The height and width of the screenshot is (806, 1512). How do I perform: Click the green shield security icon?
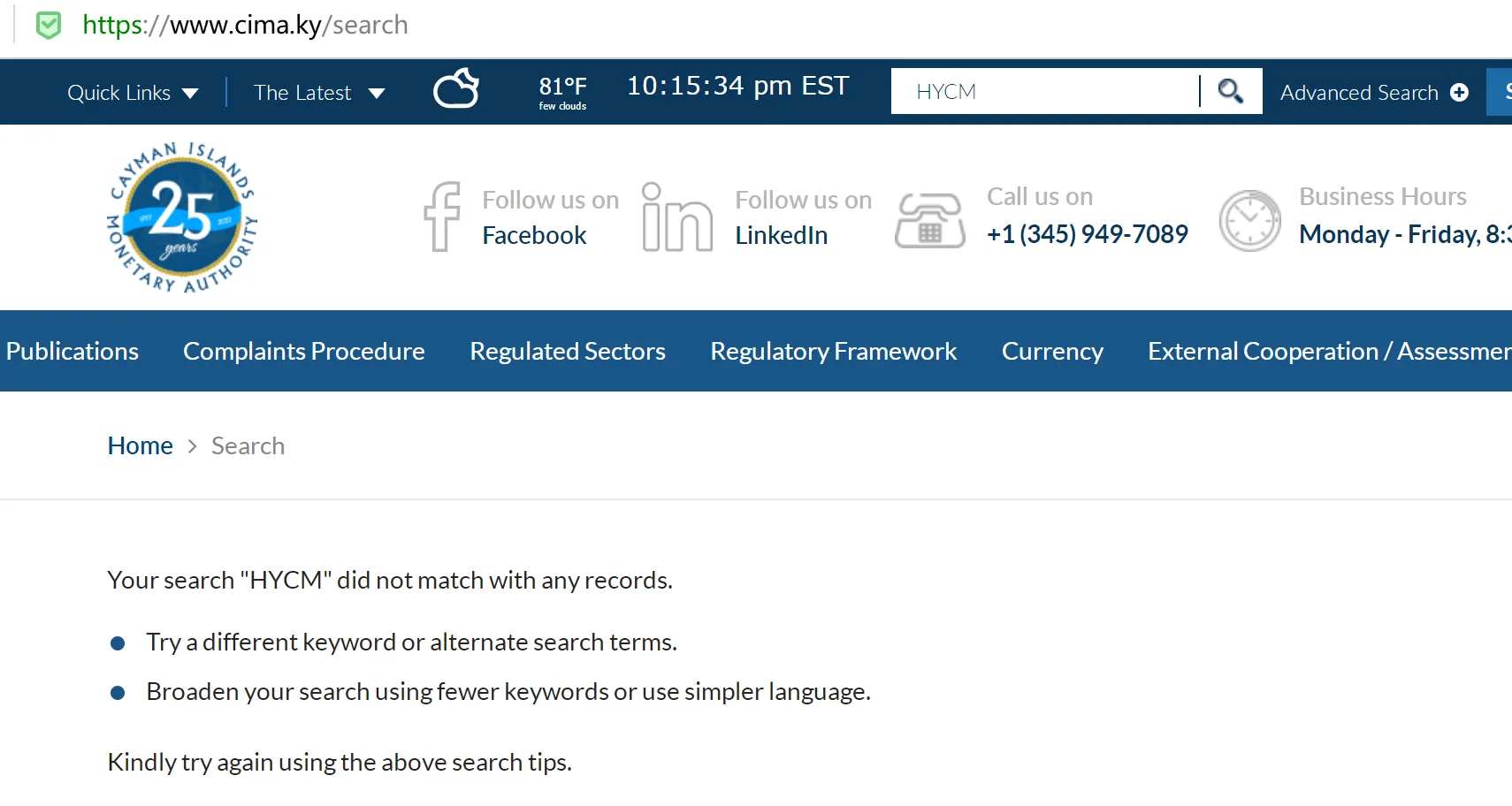(49, 26)
